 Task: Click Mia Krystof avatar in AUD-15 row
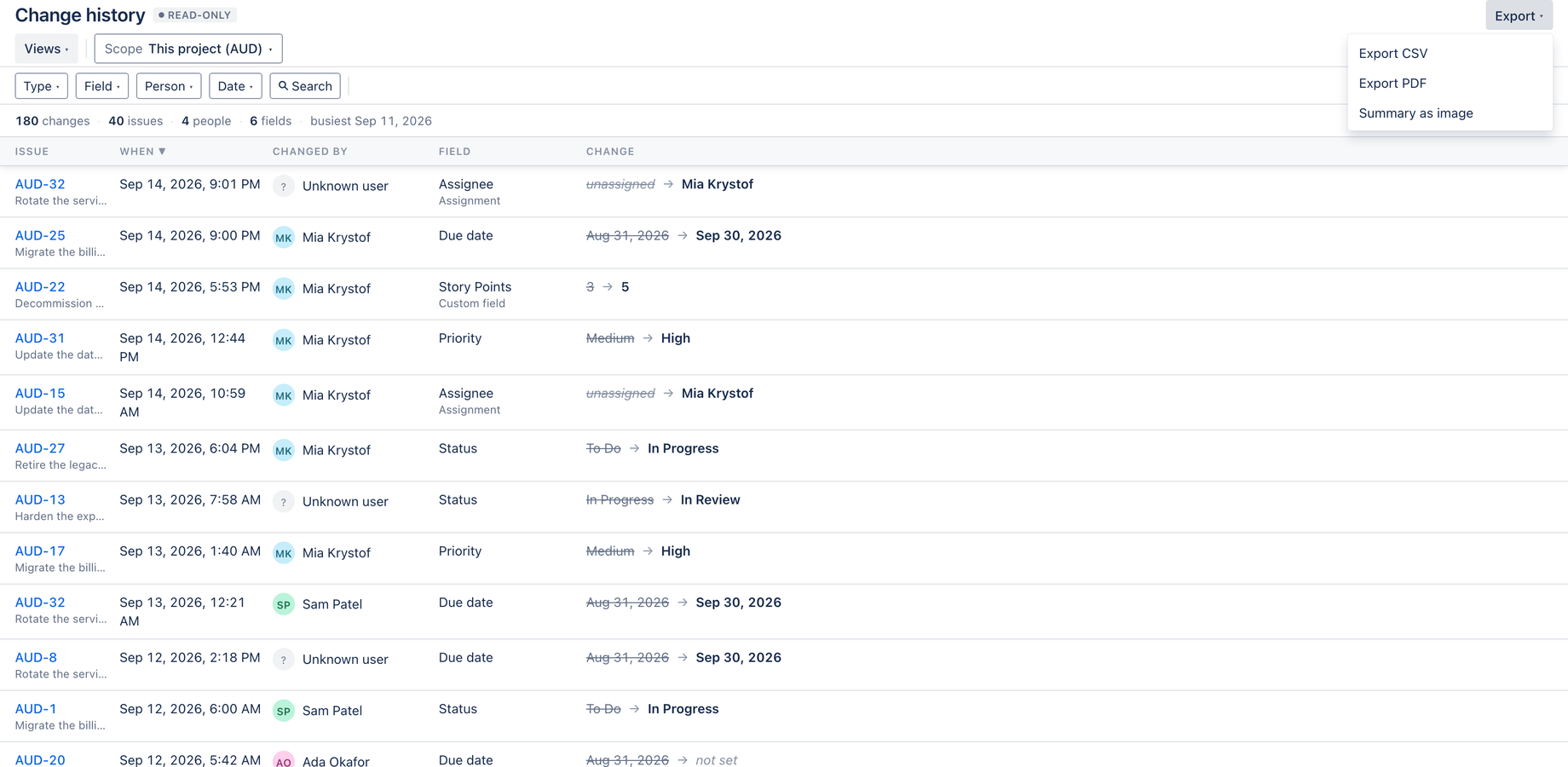click(x=284, y=395)
